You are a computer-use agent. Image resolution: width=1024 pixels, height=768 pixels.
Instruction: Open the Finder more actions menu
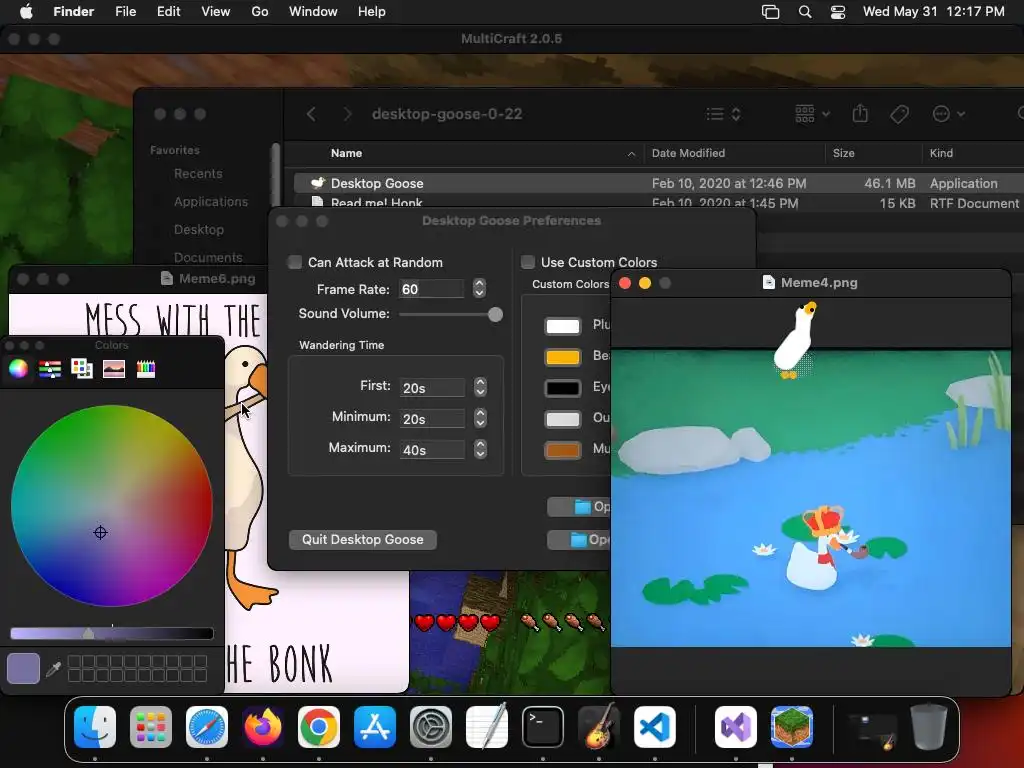tap(948, 114)
